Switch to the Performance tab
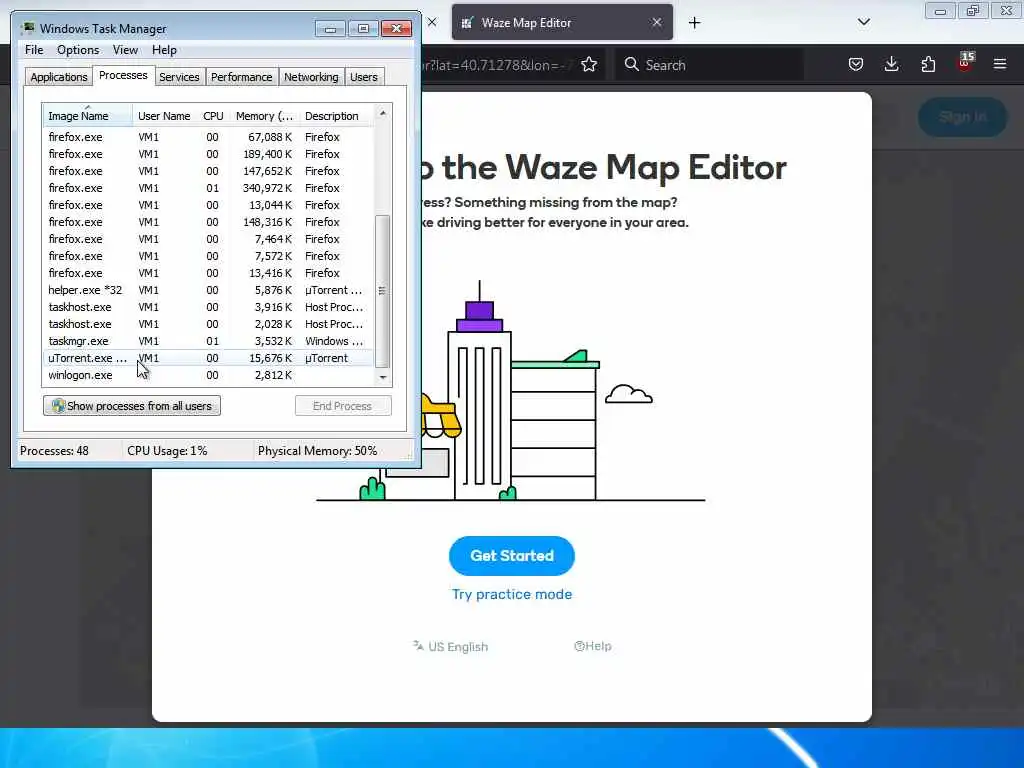The width and height of the screenshot is (1024, 768). pyautogui.click(x=241, y=77)
